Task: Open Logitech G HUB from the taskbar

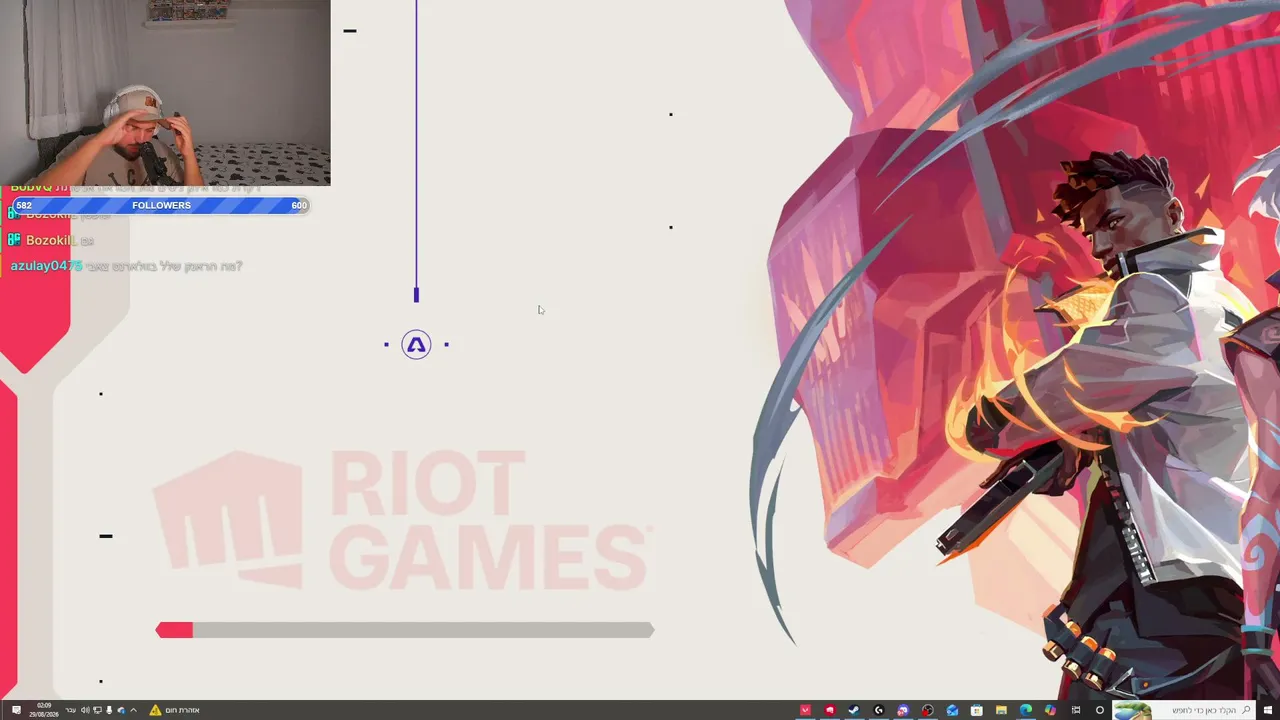Action: [879, 710]
